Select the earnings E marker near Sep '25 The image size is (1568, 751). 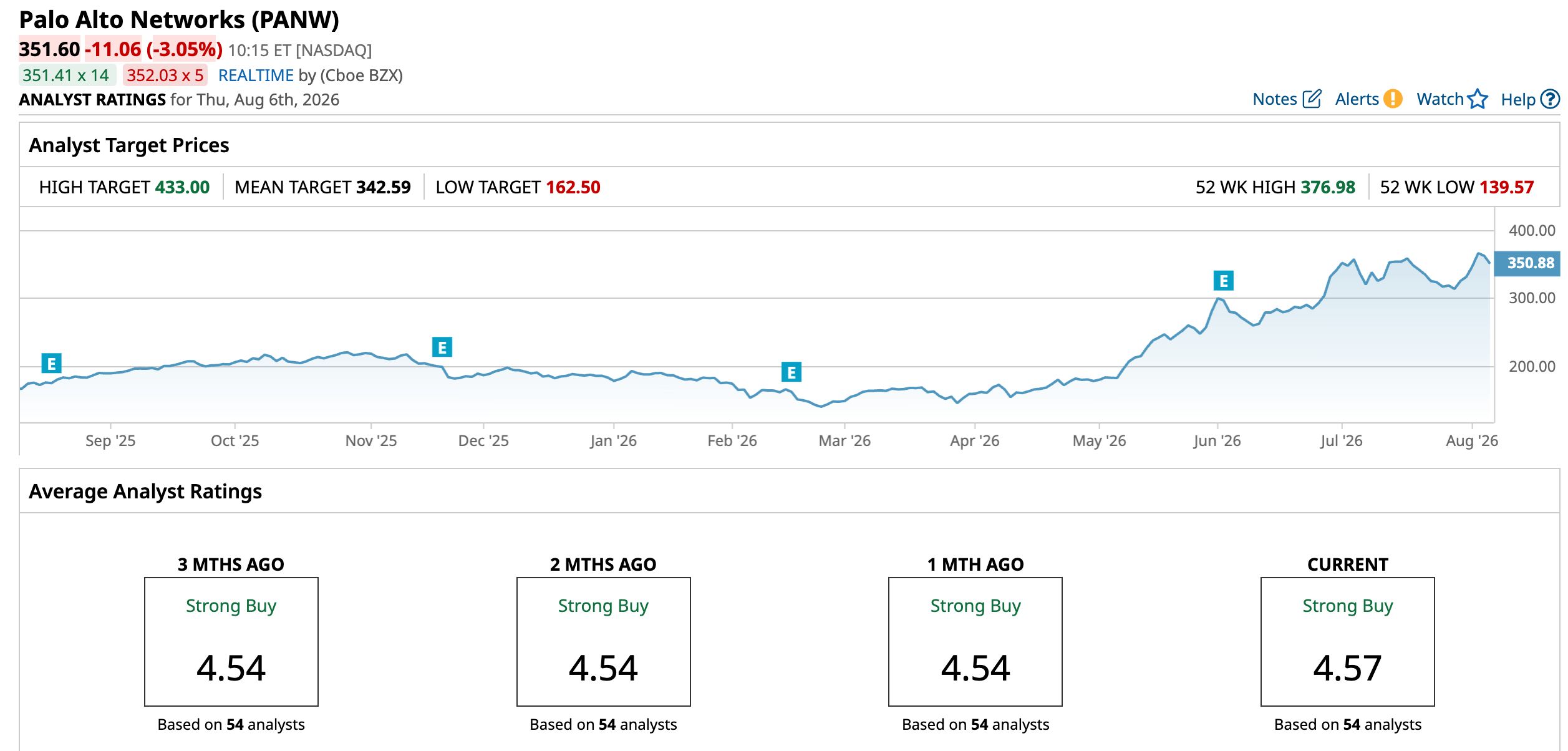52,363
